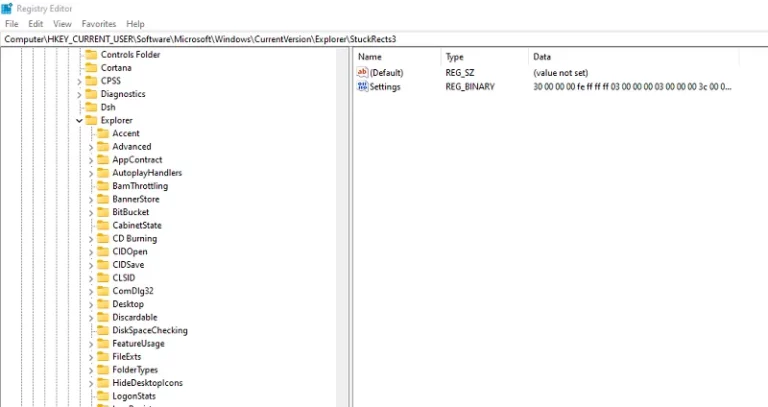
Task: Expand the BannerStore key
Action: (91, 199)
